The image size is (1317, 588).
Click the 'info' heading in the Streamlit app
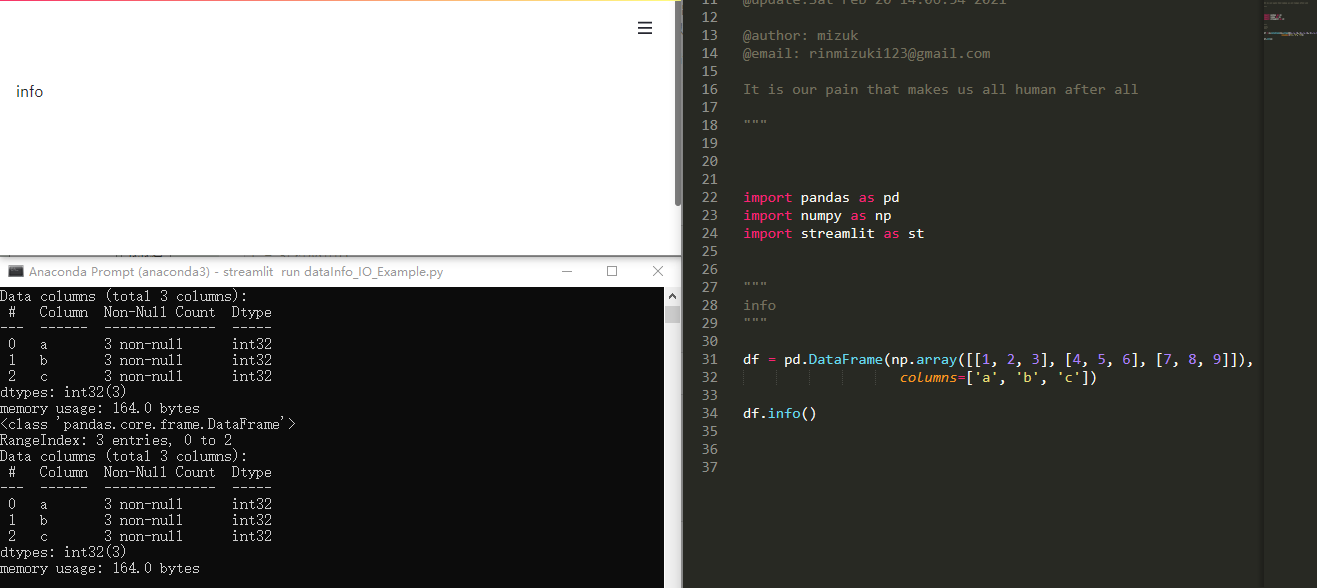tap(29, 91)
